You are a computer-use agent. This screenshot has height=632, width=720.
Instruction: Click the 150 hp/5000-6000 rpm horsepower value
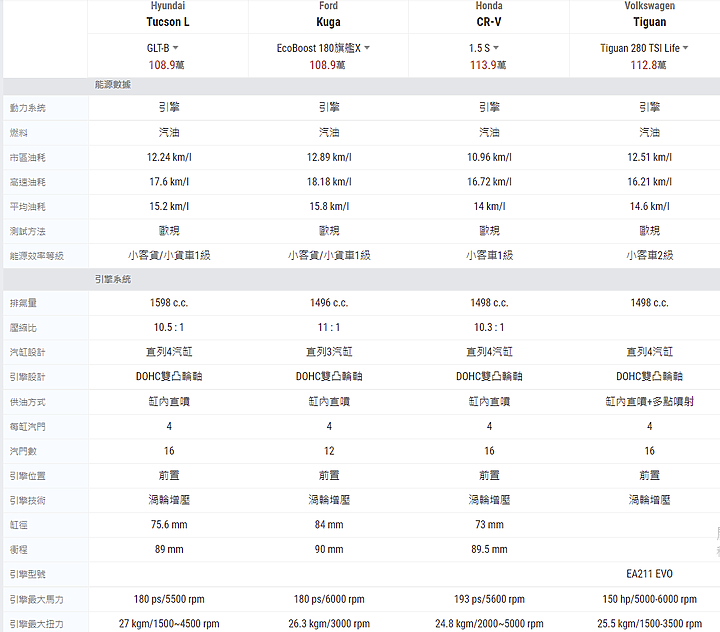click(x=650, y=599)
